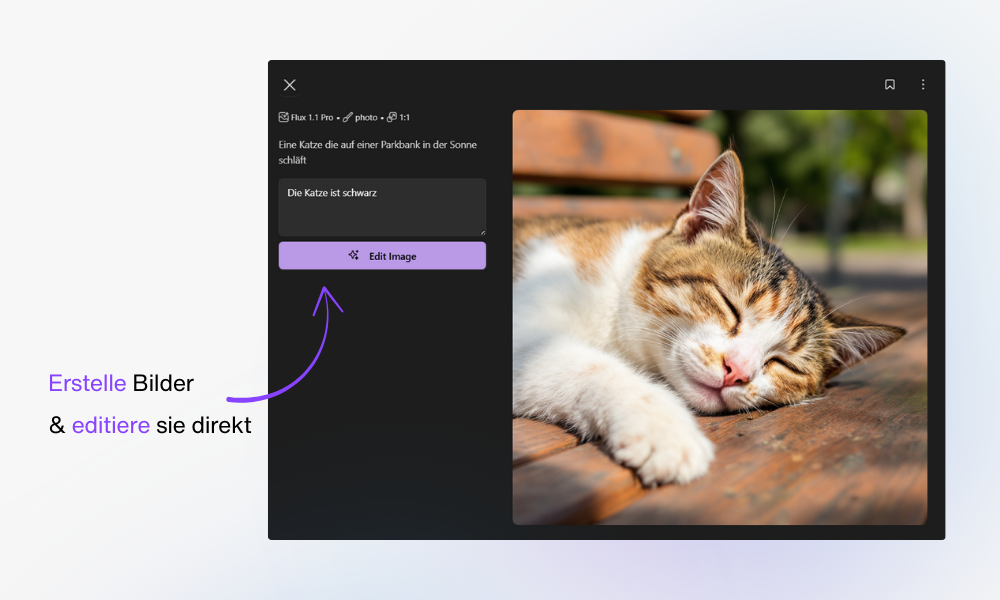Click the '& editiere sie direkt' text

coord(151,425)
